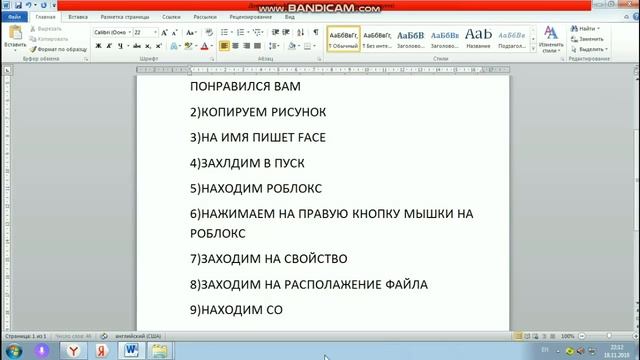The width and height of the screenshot is (640, 360).
Task: Click the Найти (Find) button
Action: [x=584, y=29]
